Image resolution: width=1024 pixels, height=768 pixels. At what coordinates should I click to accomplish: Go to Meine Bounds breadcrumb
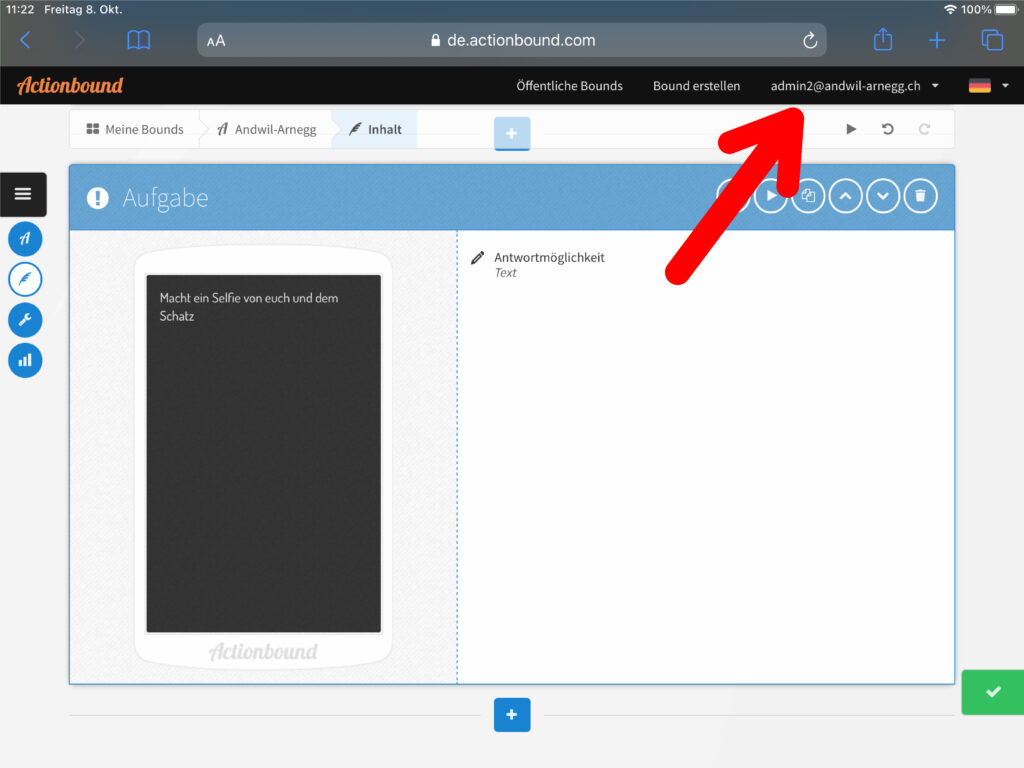135,129
